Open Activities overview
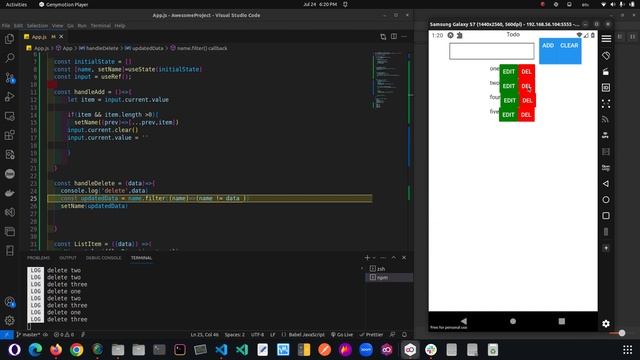This screenshot has width=640, height=360. 16,4
